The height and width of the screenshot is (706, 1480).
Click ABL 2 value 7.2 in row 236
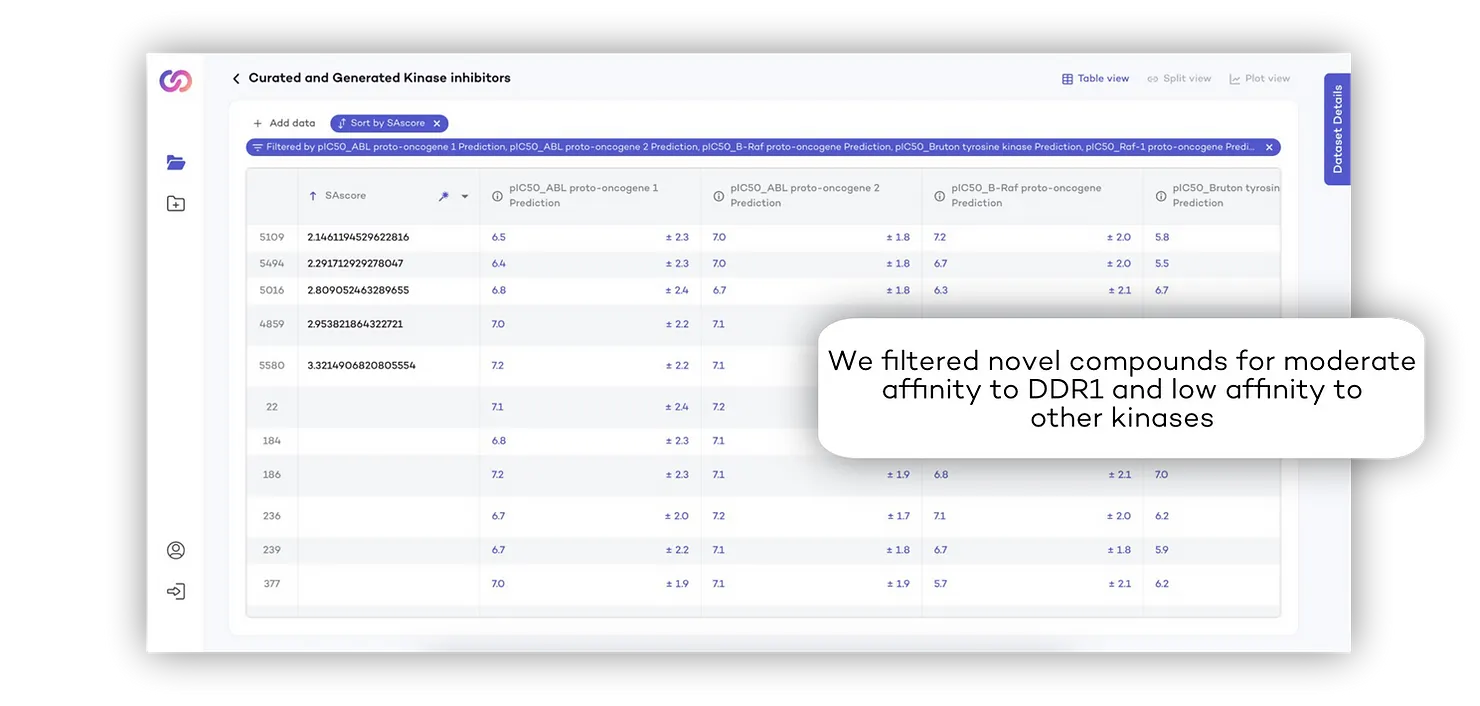click(718, 516)
